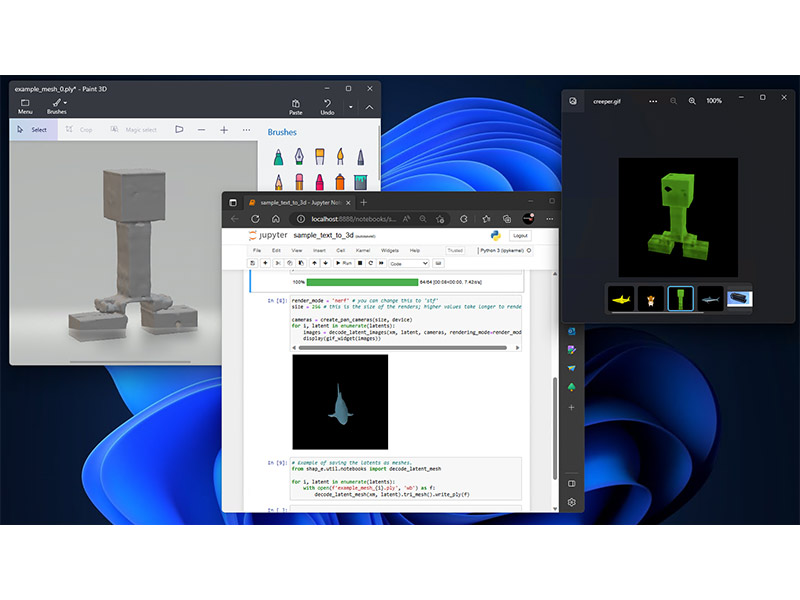Image resolution: width=800 pixels, height=600 pixels.
Task: Click the Trusted notebook indicator
Action: coord(455,251)
